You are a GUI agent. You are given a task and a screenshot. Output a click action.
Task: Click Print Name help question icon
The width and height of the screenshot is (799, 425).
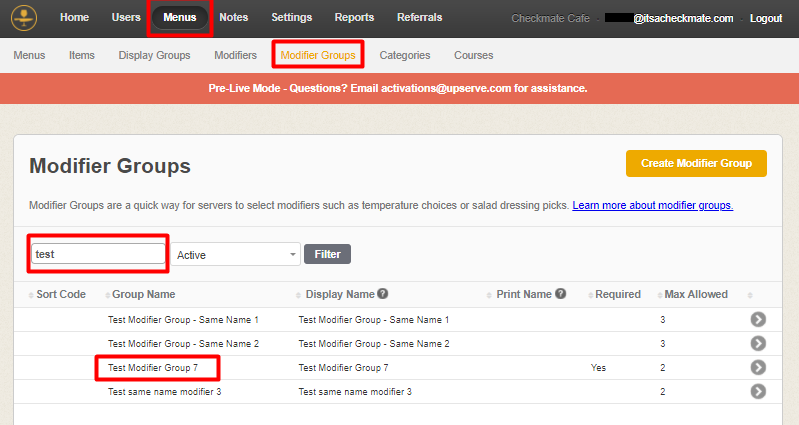(561, 294)
